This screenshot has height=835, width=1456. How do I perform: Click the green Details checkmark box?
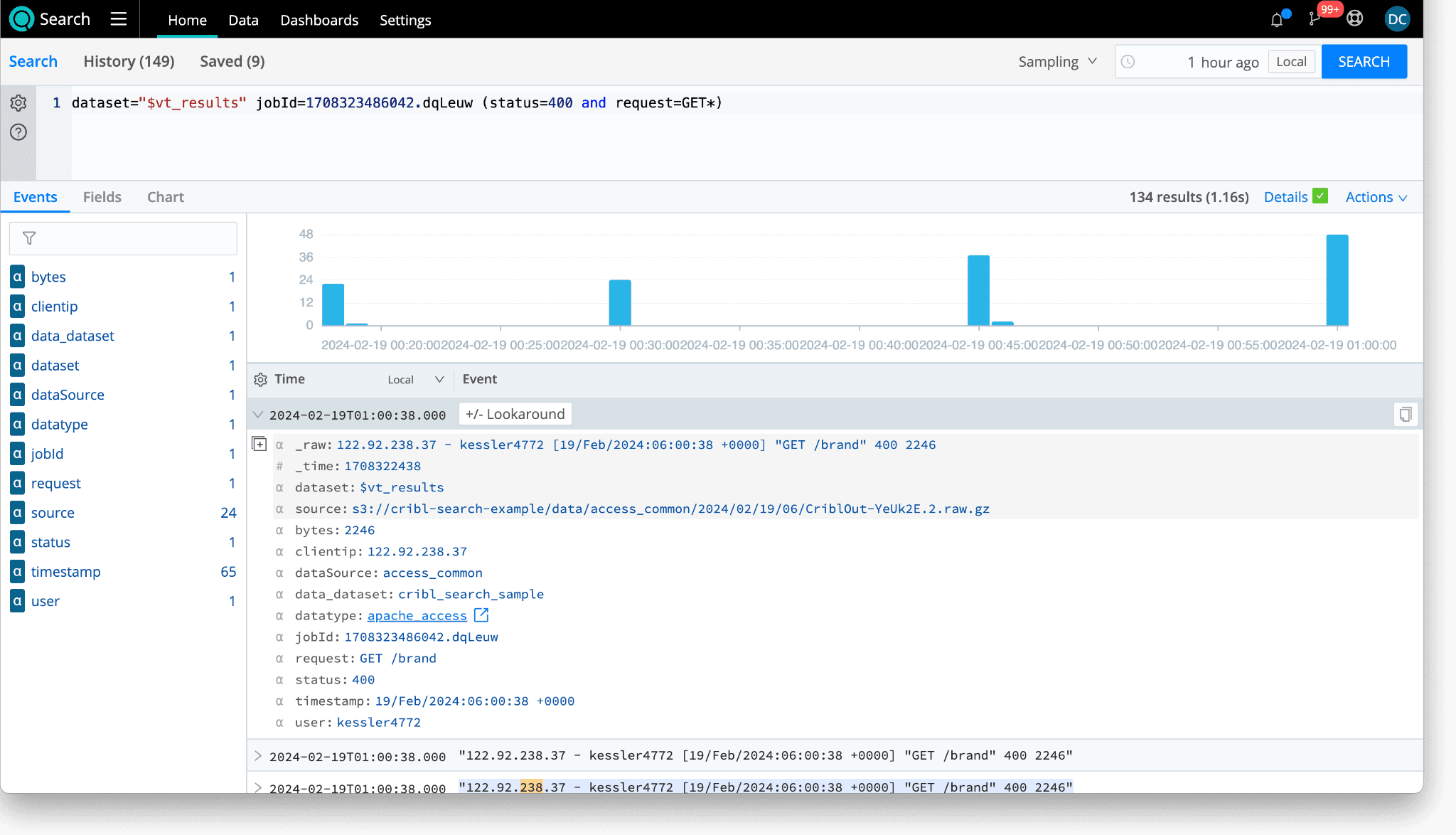tap(1320, 196)
